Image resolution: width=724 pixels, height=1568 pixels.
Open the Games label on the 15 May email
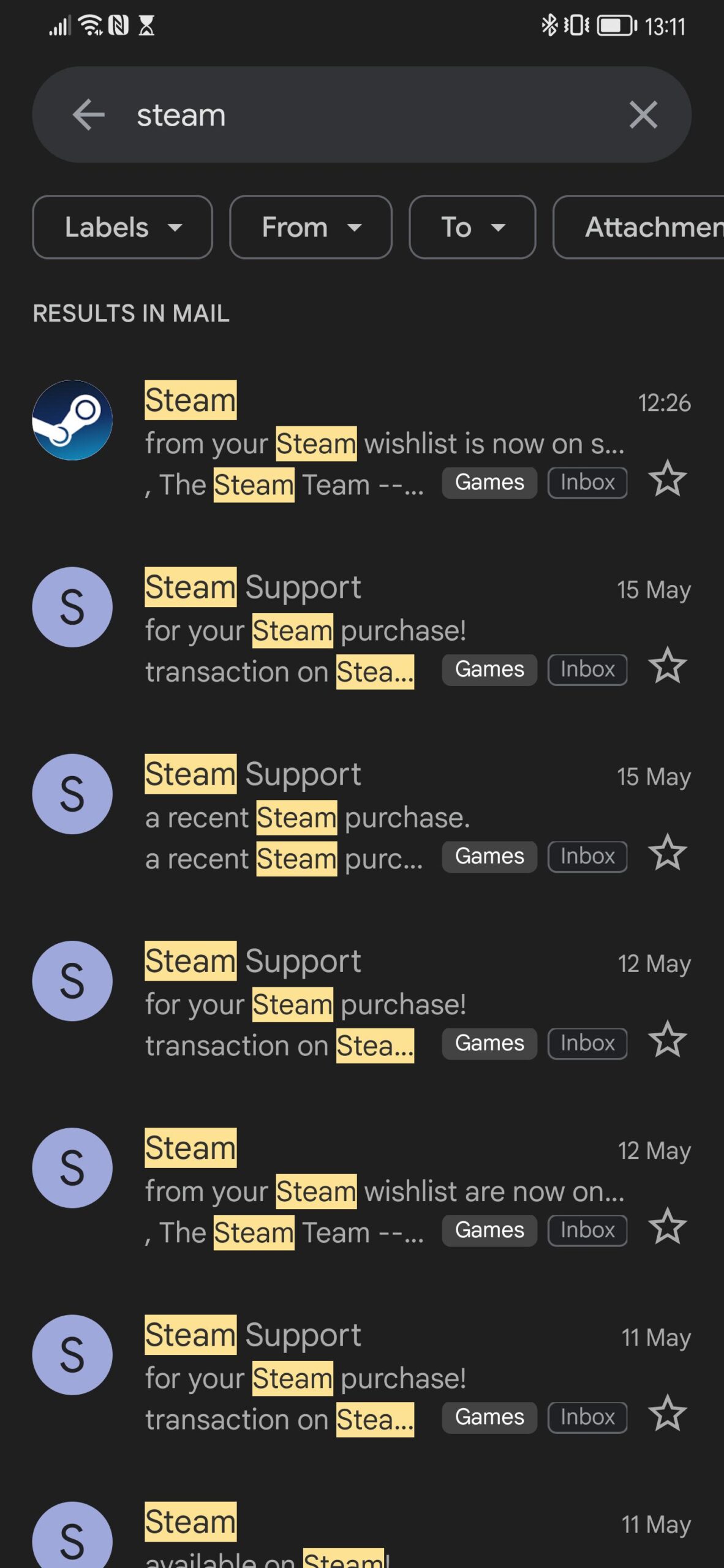[x=488, y=669]
